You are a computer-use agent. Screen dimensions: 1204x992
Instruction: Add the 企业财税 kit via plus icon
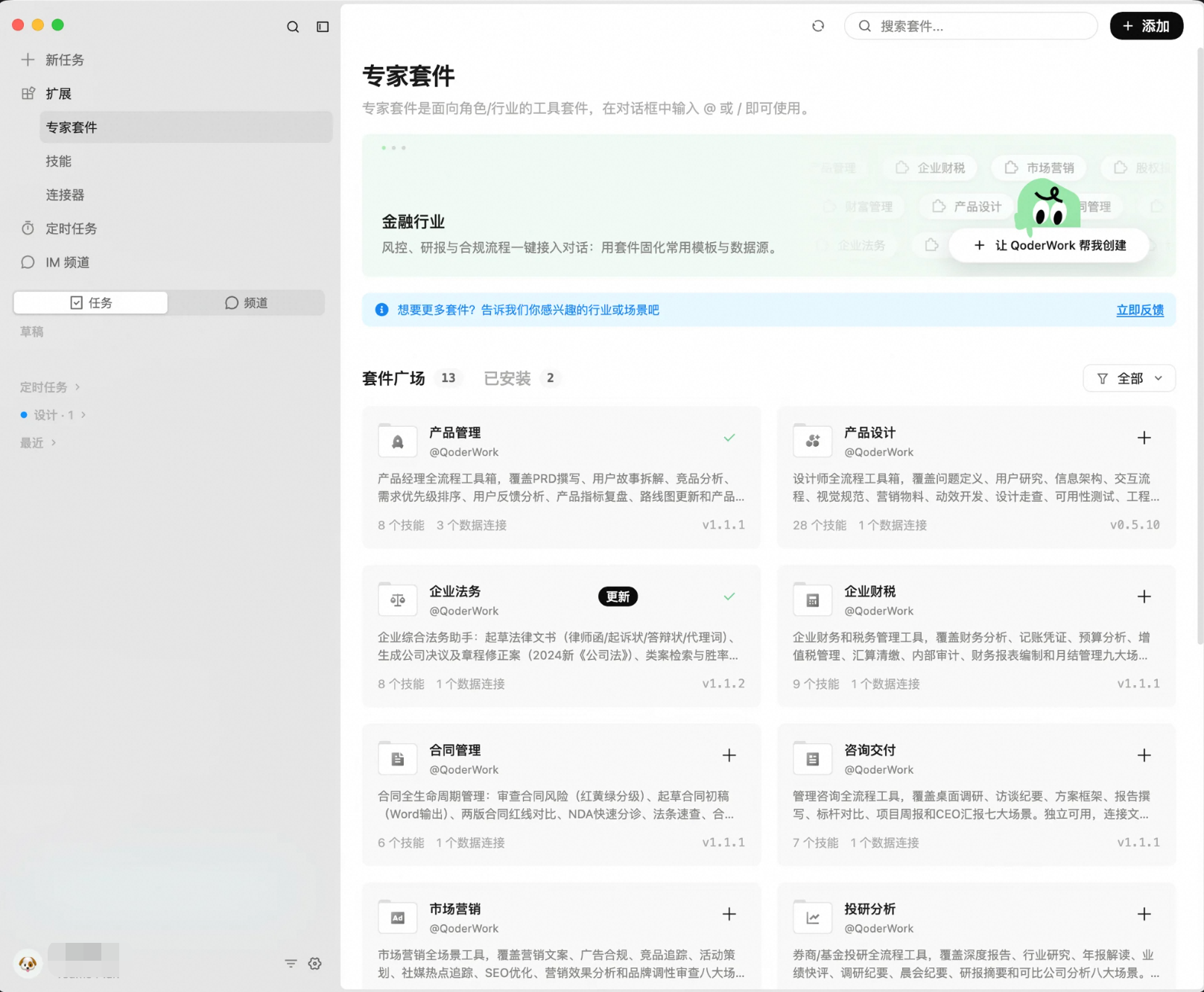click(1144, 597)
